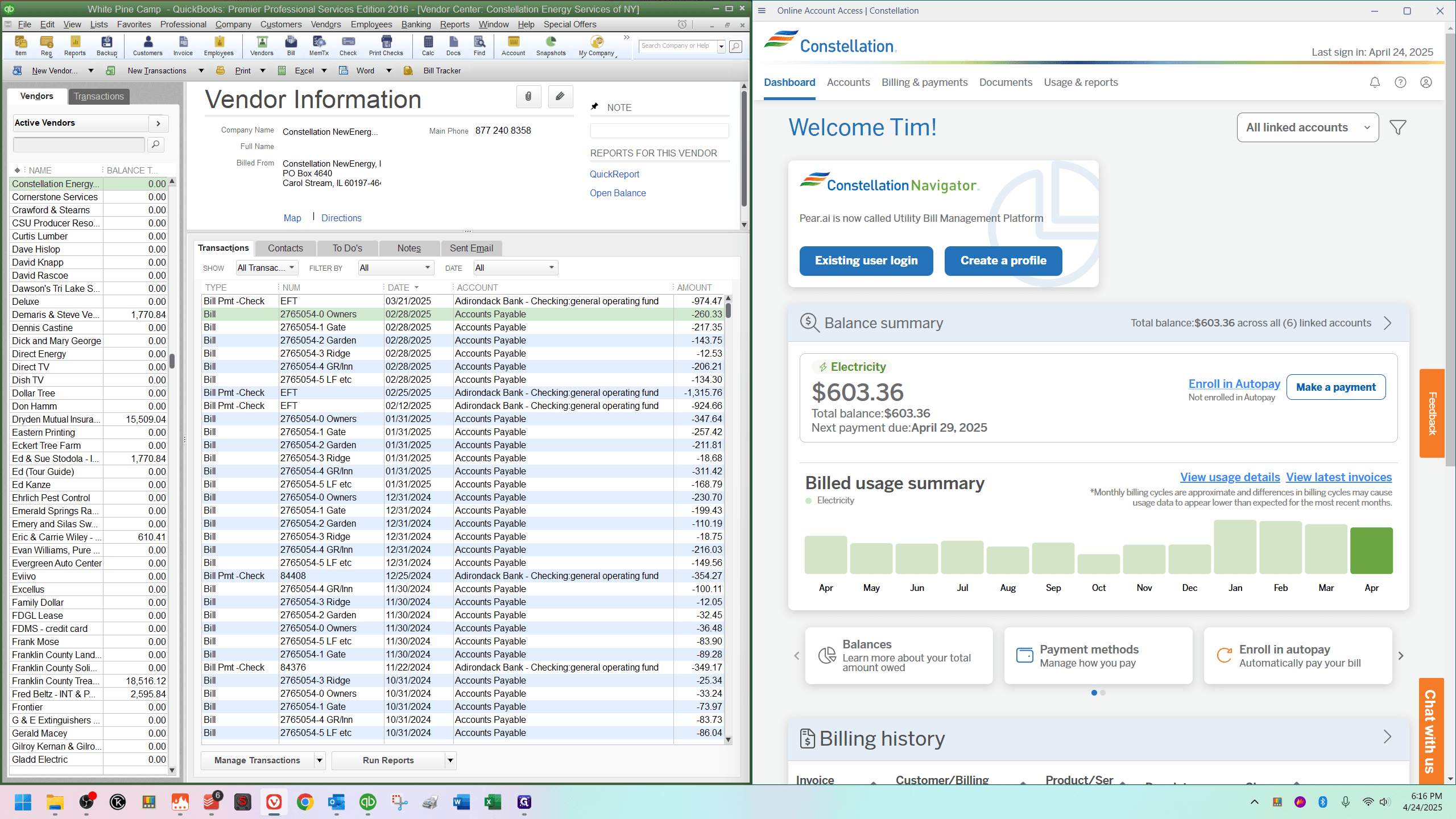Click the paperclip attach icon in Vendor Information
This screenshot has height=819, width=1456.
click(x=528, y=97)
